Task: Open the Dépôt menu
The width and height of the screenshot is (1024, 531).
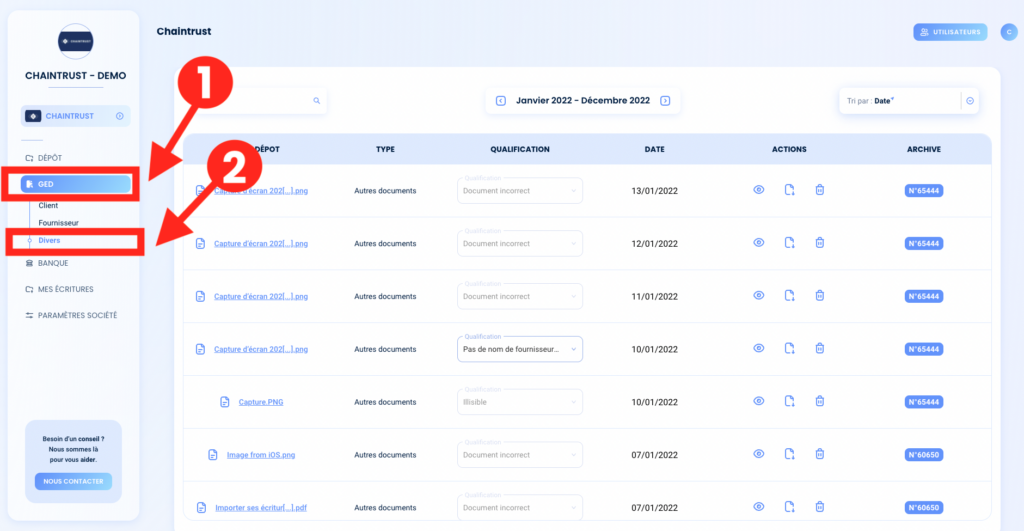Action: 50,158
